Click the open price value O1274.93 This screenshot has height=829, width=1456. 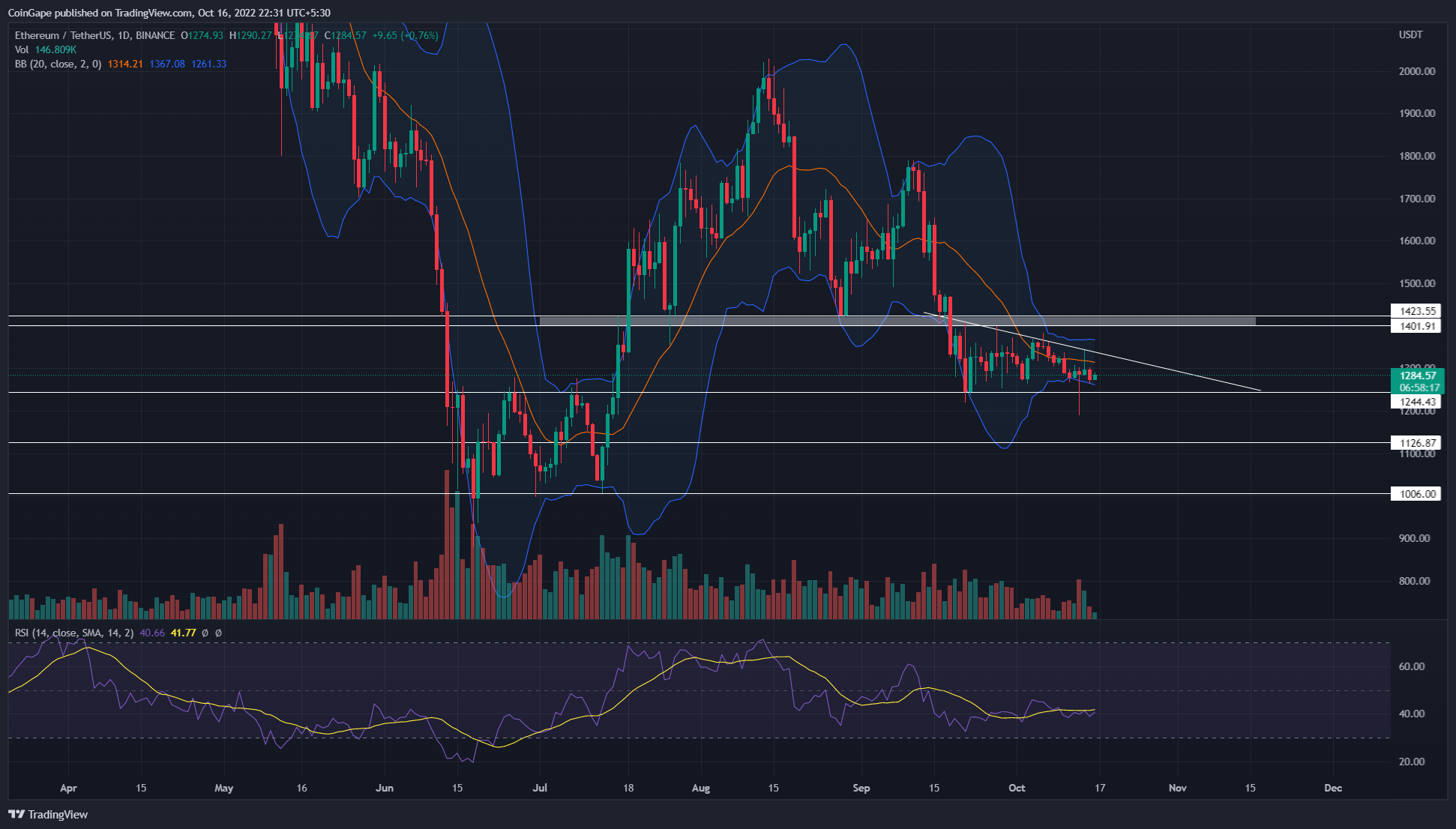[x=202, y=35]
